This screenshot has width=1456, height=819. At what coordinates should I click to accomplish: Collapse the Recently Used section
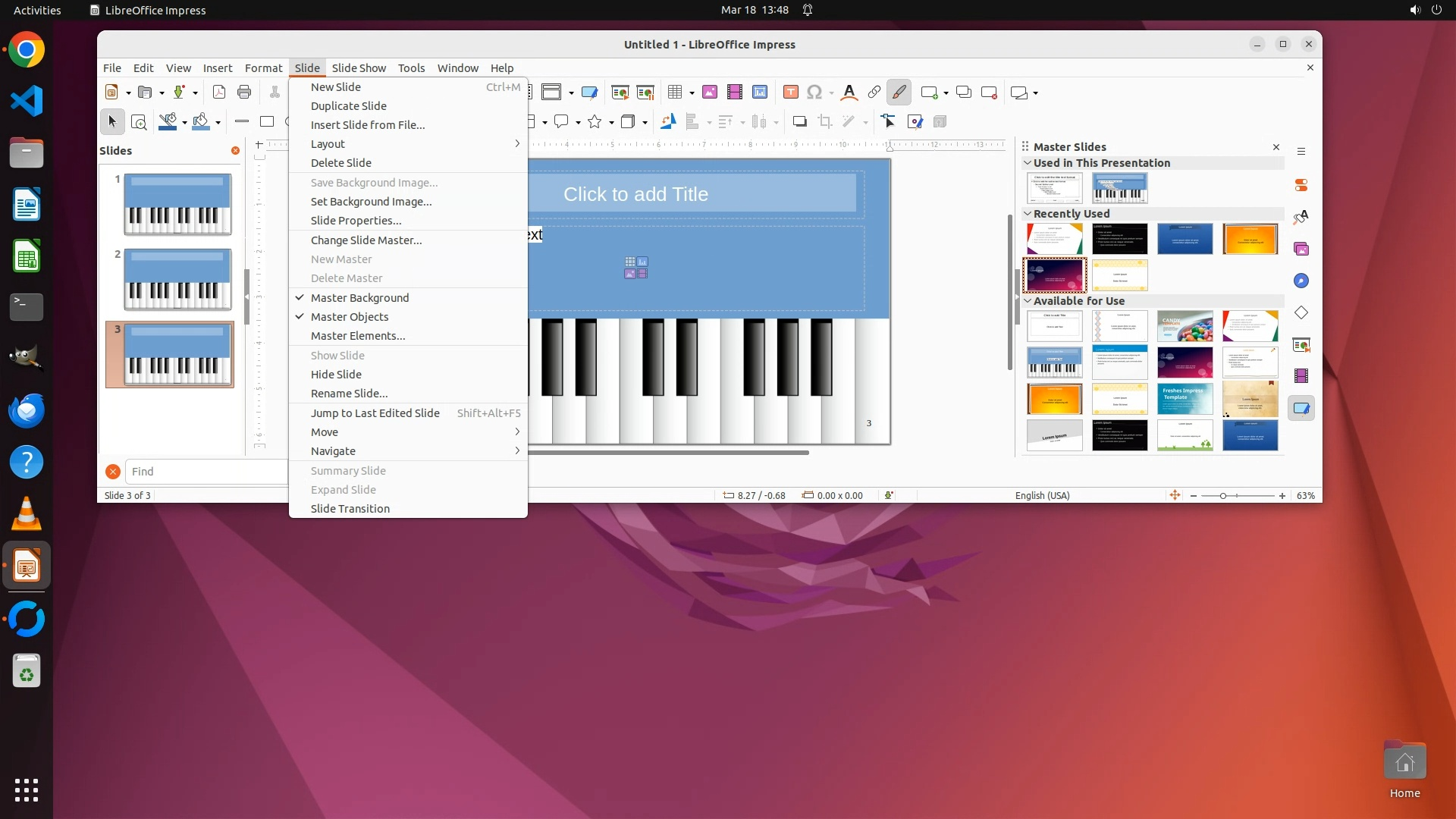[x=1028, y=214]
